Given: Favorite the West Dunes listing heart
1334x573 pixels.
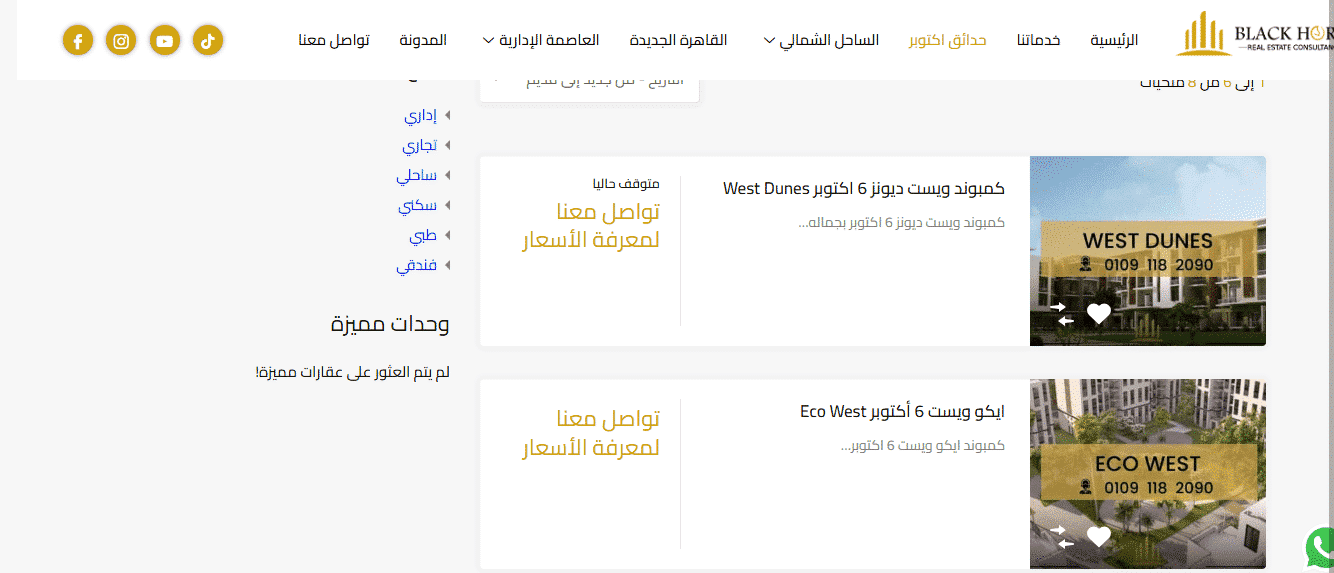Looking at the screenshot, I should pos(1099,314).
